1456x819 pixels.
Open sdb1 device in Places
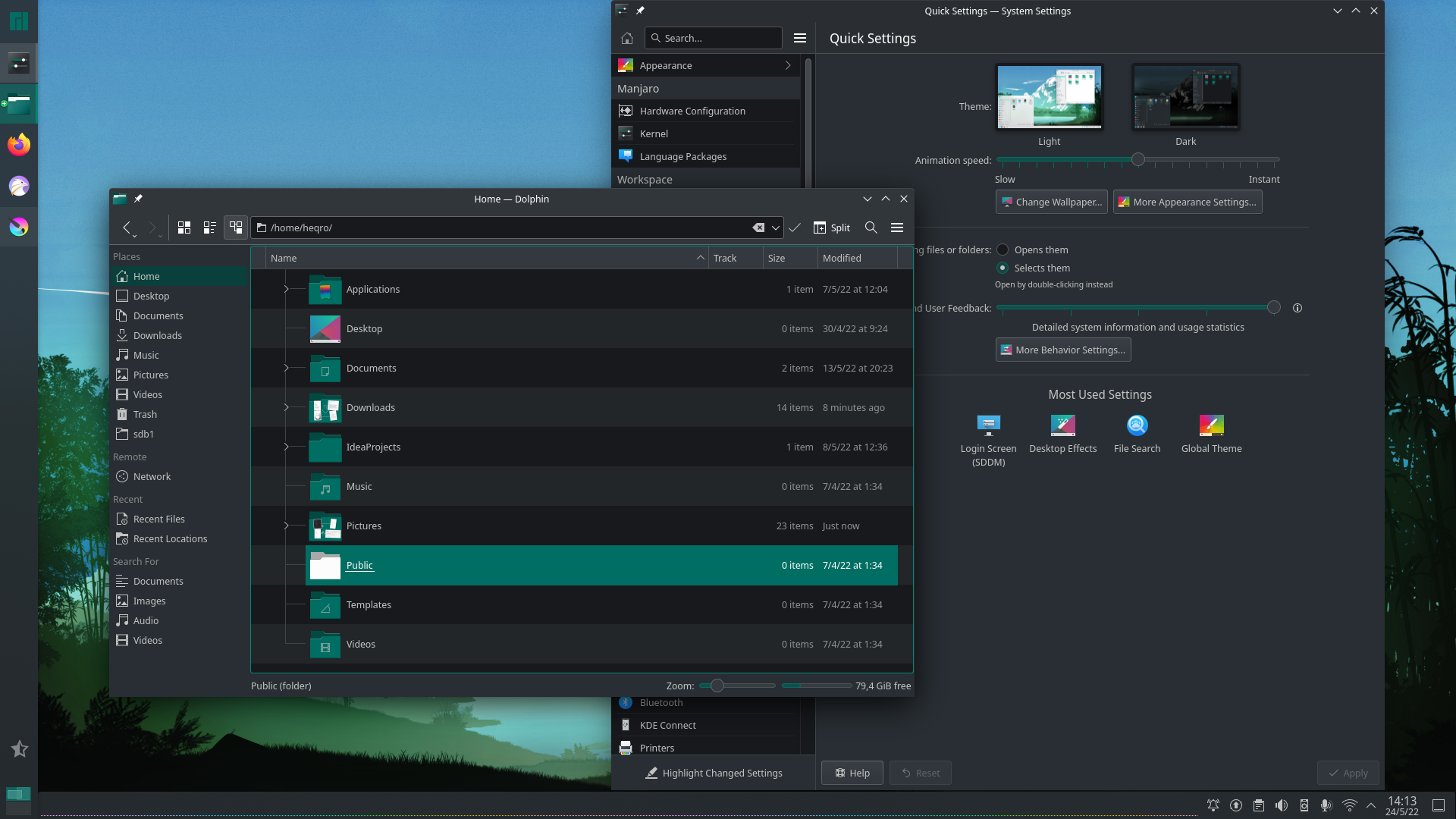180,434
